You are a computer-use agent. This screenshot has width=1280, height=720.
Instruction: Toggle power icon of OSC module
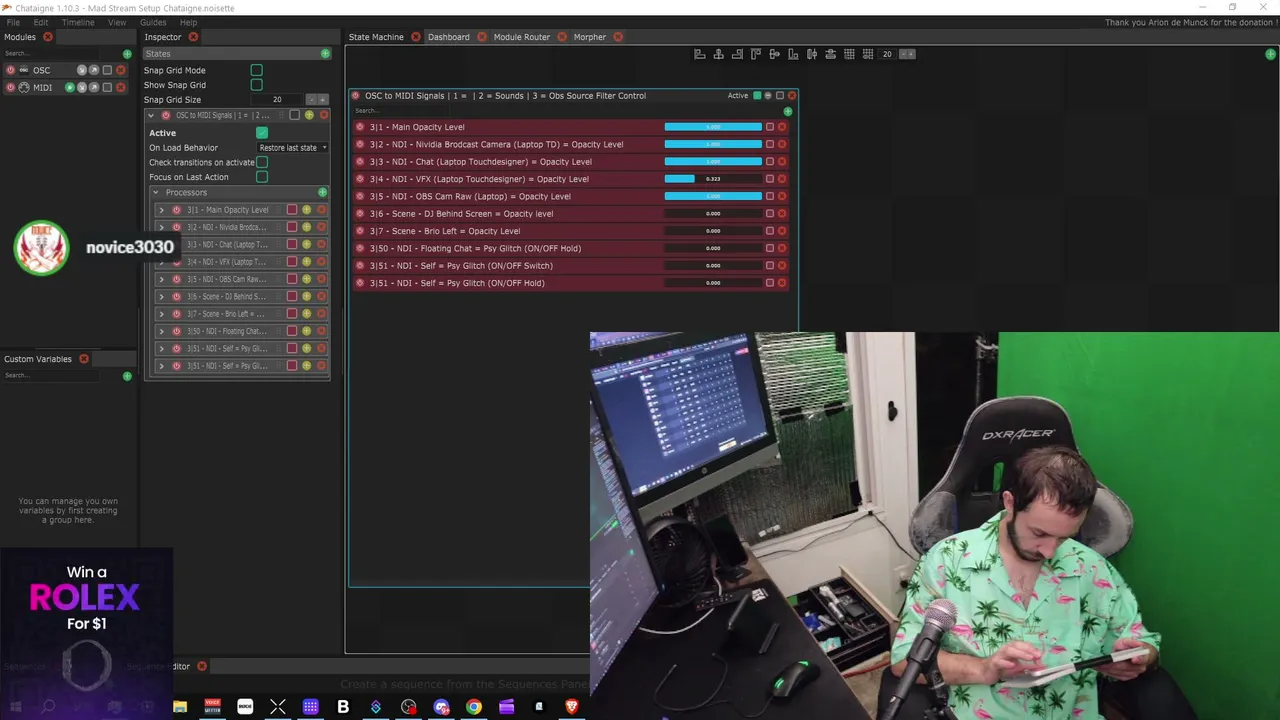[10, 70]
